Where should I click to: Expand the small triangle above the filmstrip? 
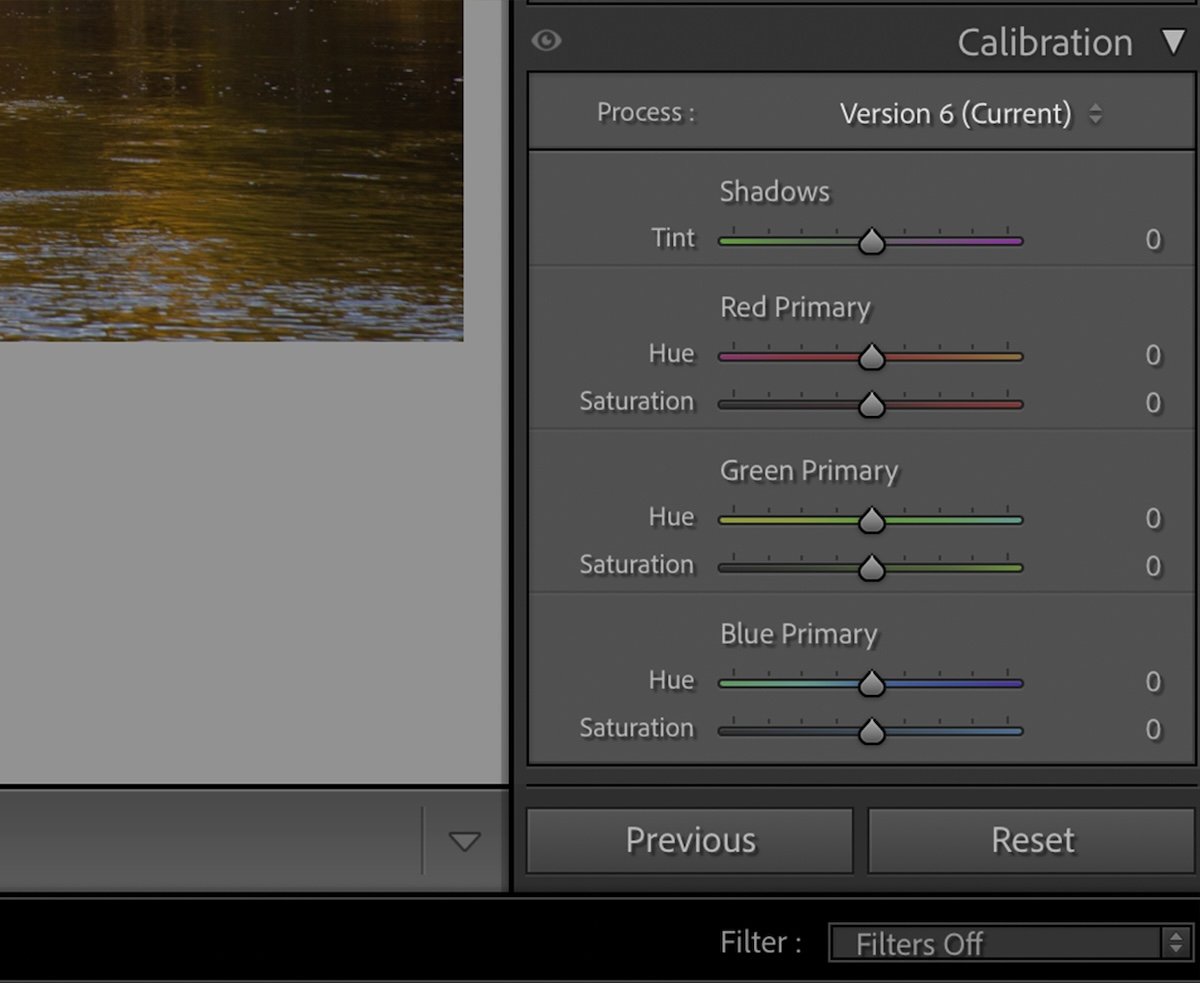click(463, 843)
